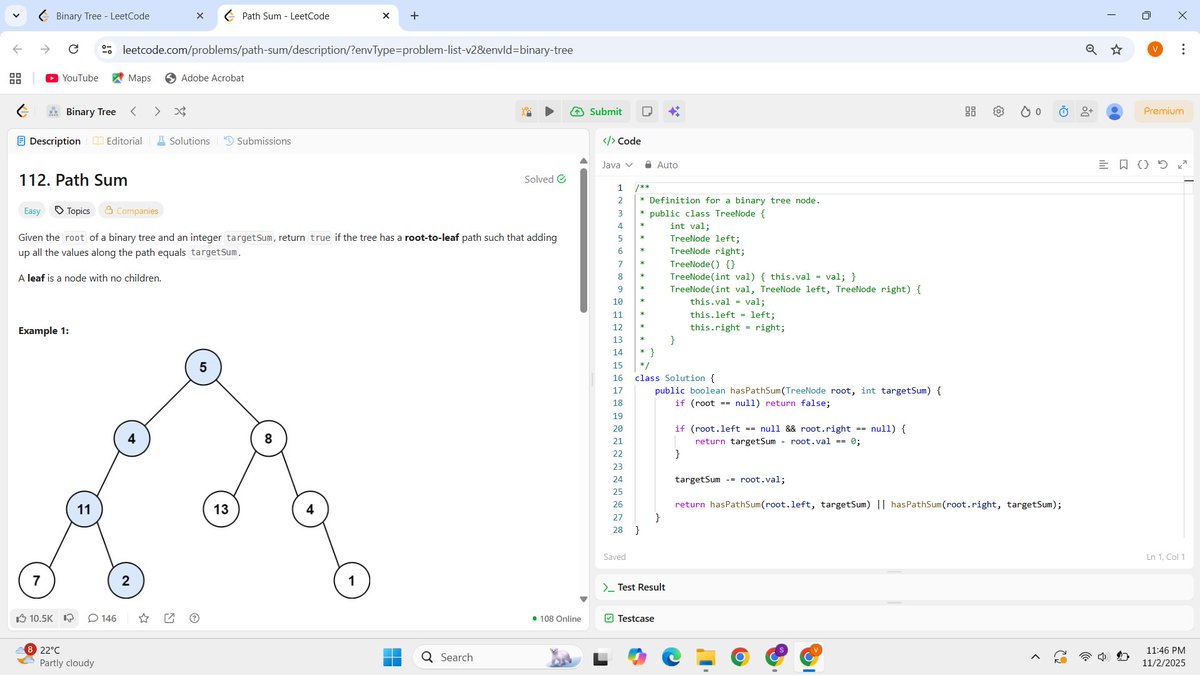Share the problem link icon
Viewport: 1200px width, 675px height.
(x=169, y=619)
